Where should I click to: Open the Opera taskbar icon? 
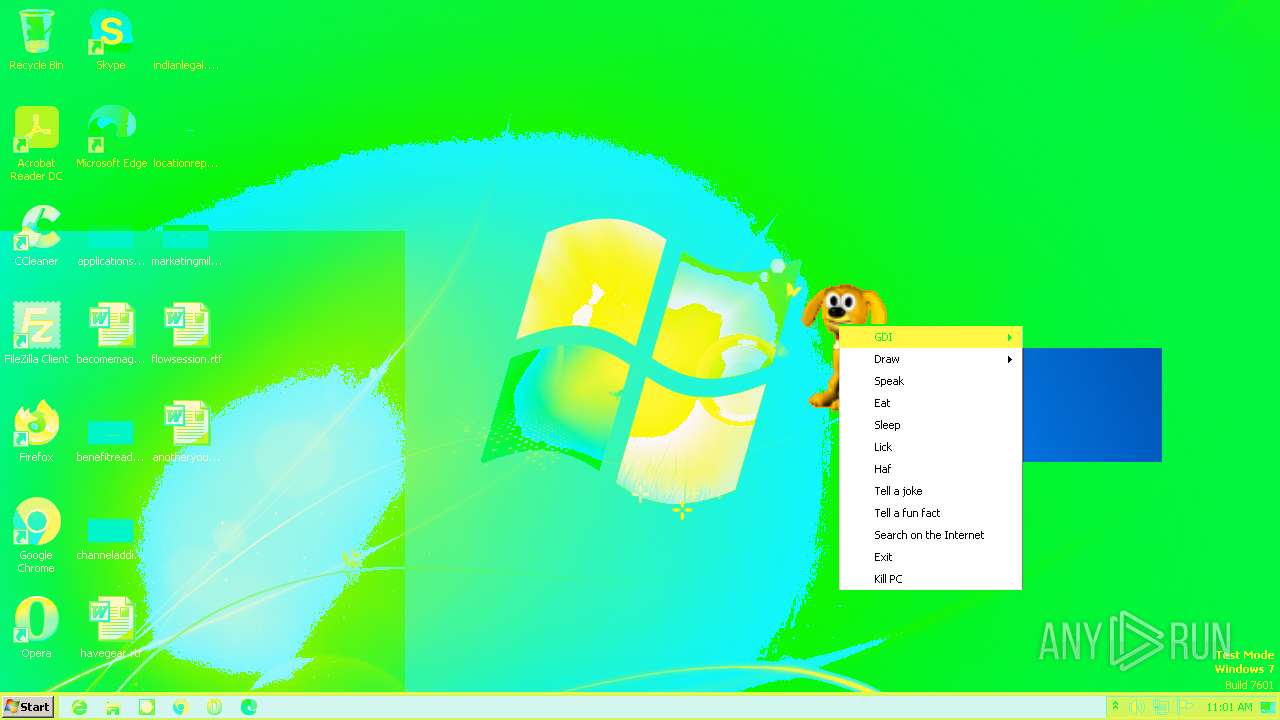pyautogui.click(x=214, y=707)
